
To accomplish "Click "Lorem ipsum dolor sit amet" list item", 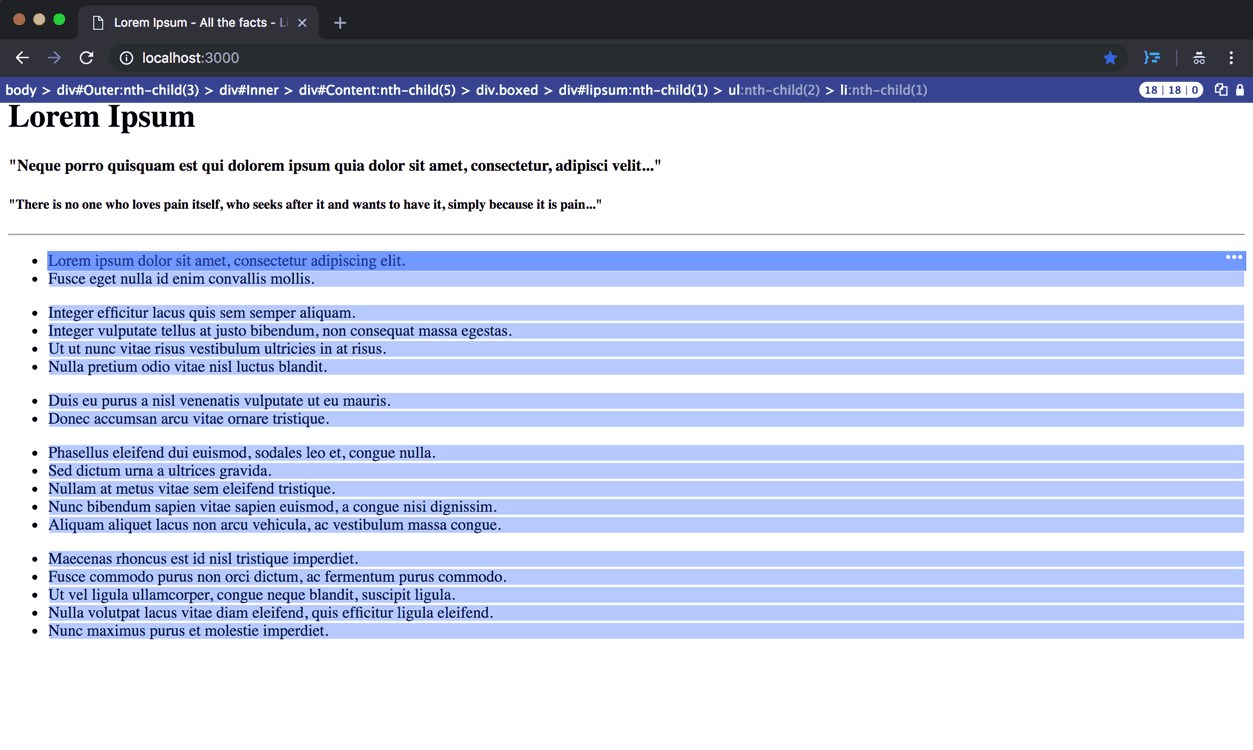I will point(646,261).
